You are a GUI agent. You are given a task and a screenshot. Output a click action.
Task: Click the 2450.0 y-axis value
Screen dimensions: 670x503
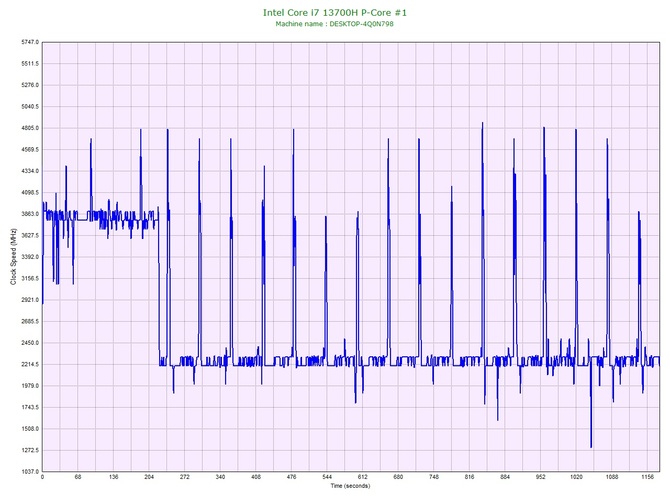coord(30,343)
